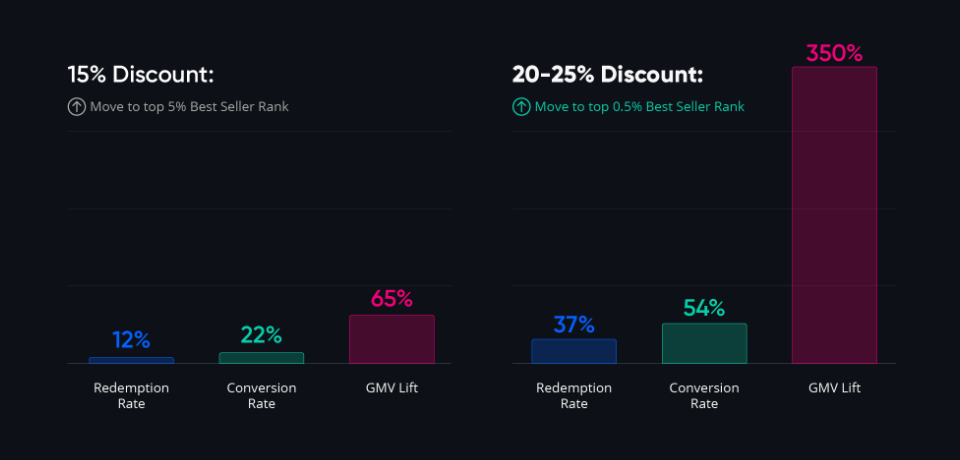The image size is (960, 460).
Task: Click 'Move to top 5% Best Seller Rank' text
Action: [x=189, y=107]
